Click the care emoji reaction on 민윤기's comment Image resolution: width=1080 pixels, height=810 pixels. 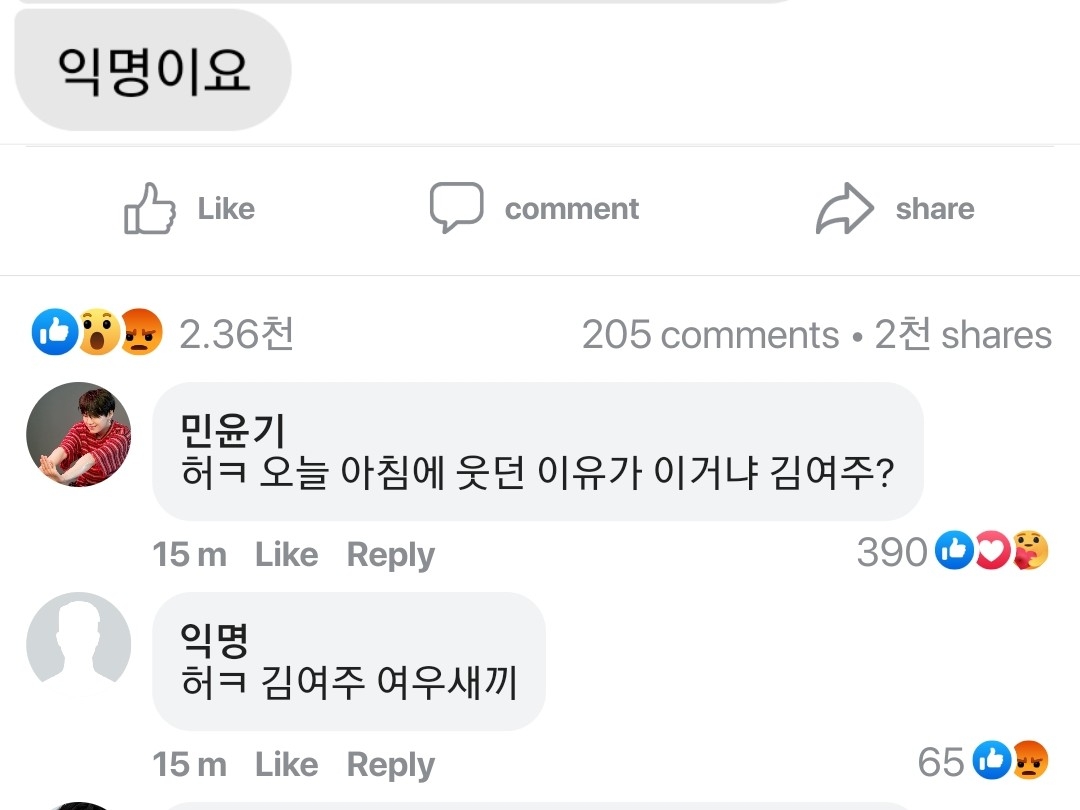[1030, 551]
